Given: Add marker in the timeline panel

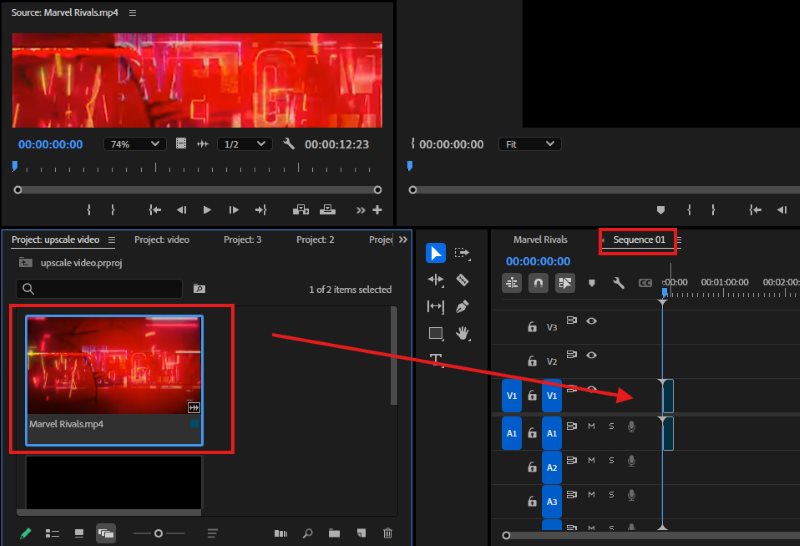Looking at the screenshot, I should point(592,283).
